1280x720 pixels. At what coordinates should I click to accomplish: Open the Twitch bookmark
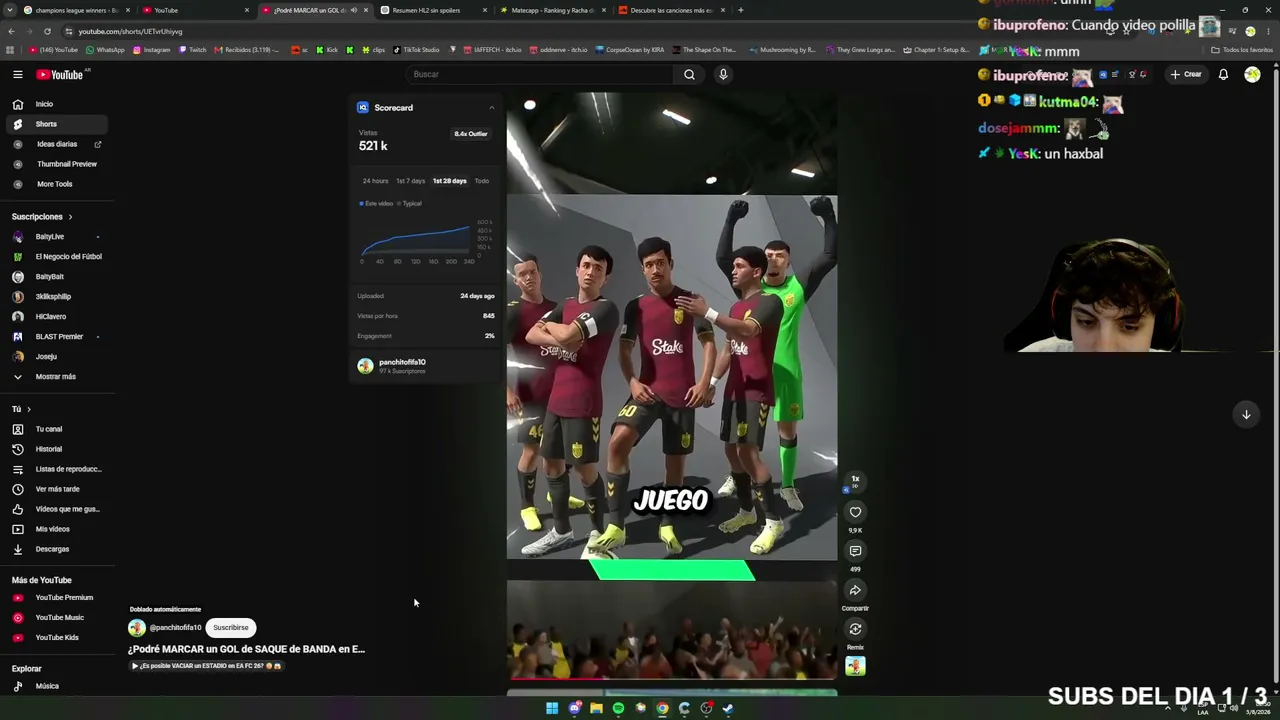click(192, 50)
